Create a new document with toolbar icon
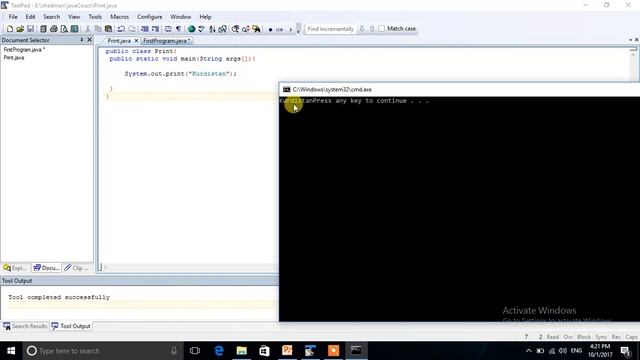 (x=10, y=29)
